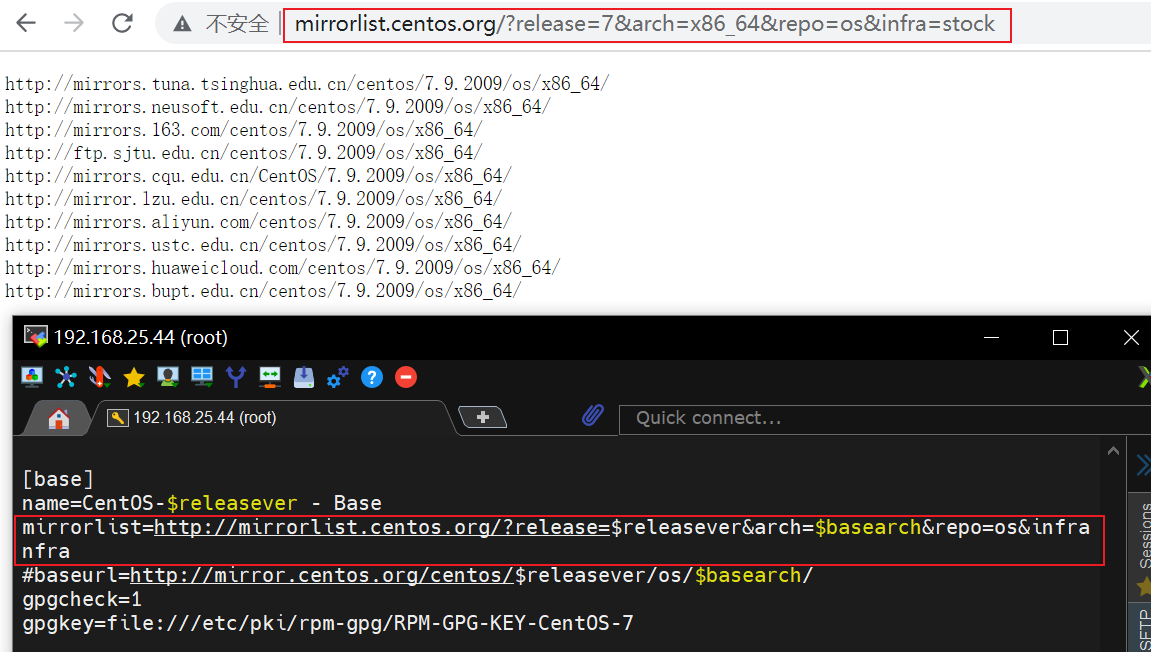Select the Split terminal grid icon
Image resolution: width=1151 pixels, height=652 pixels.
[x=202, y=377]
